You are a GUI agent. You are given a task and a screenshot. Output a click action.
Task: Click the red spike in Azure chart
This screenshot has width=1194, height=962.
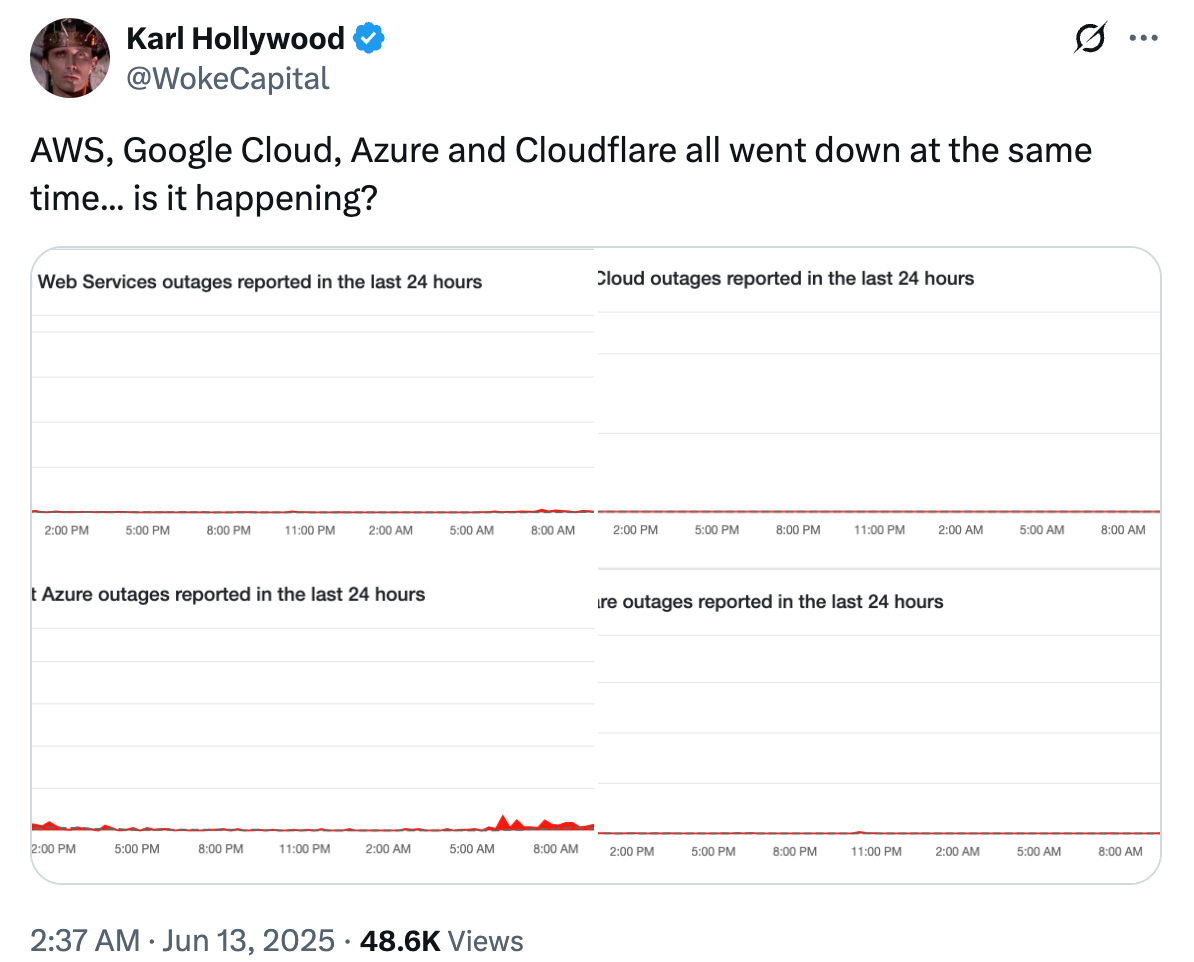coord(503,823)
